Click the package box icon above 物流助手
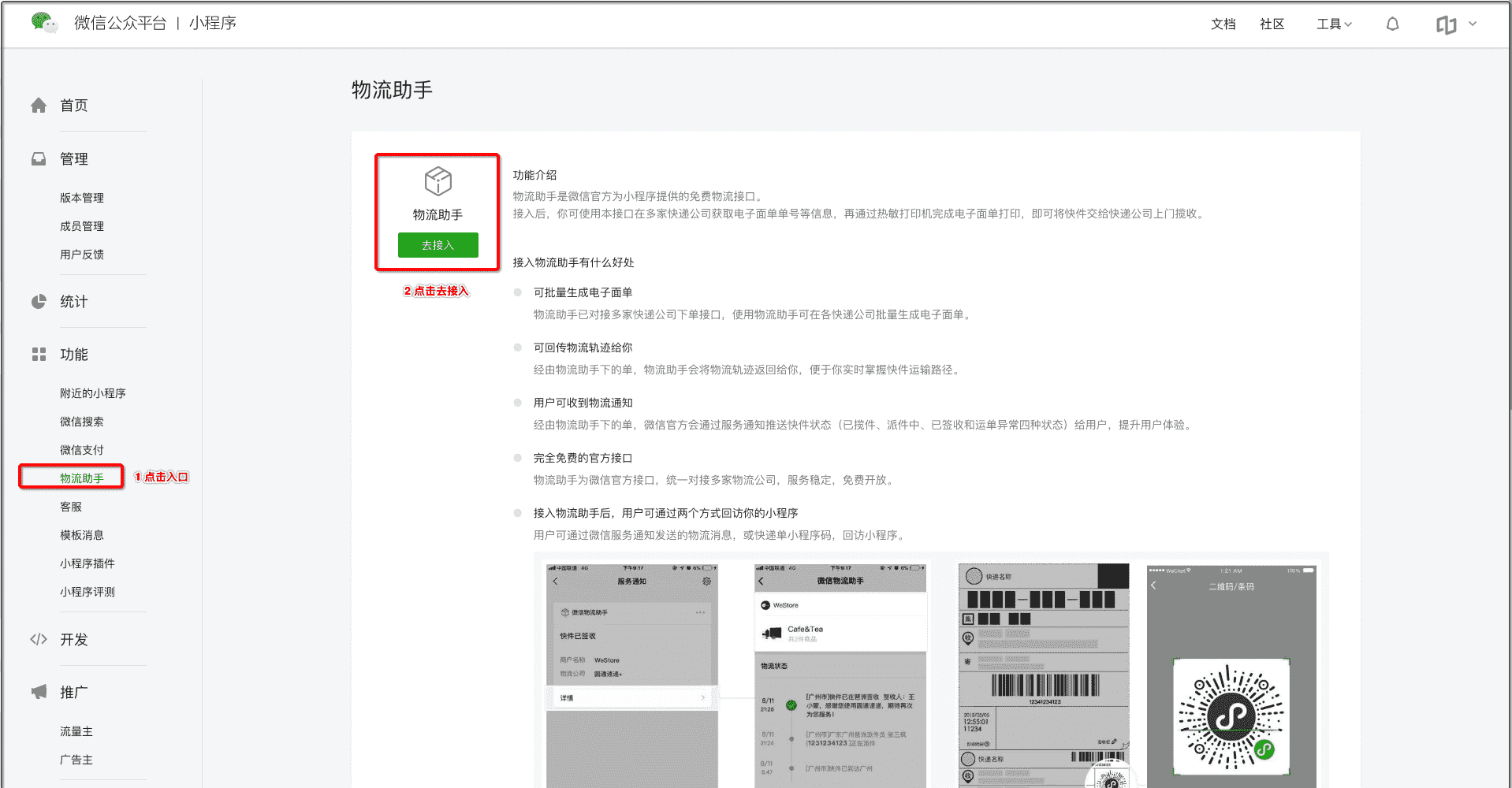Image resolution: width=1512 pixels, height=788 pixels. 438,181
